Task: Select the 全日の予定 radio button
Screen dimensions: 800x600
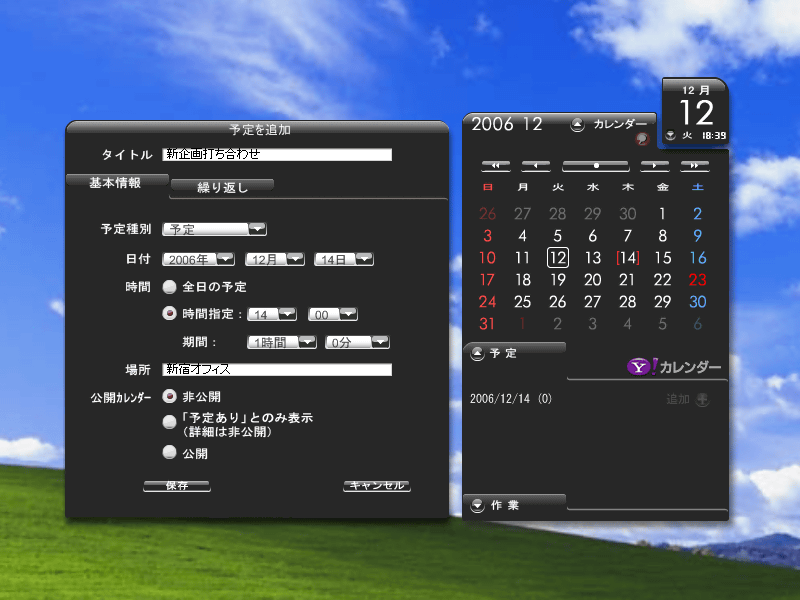Action: pyautogui.click(x=169, y=287)
